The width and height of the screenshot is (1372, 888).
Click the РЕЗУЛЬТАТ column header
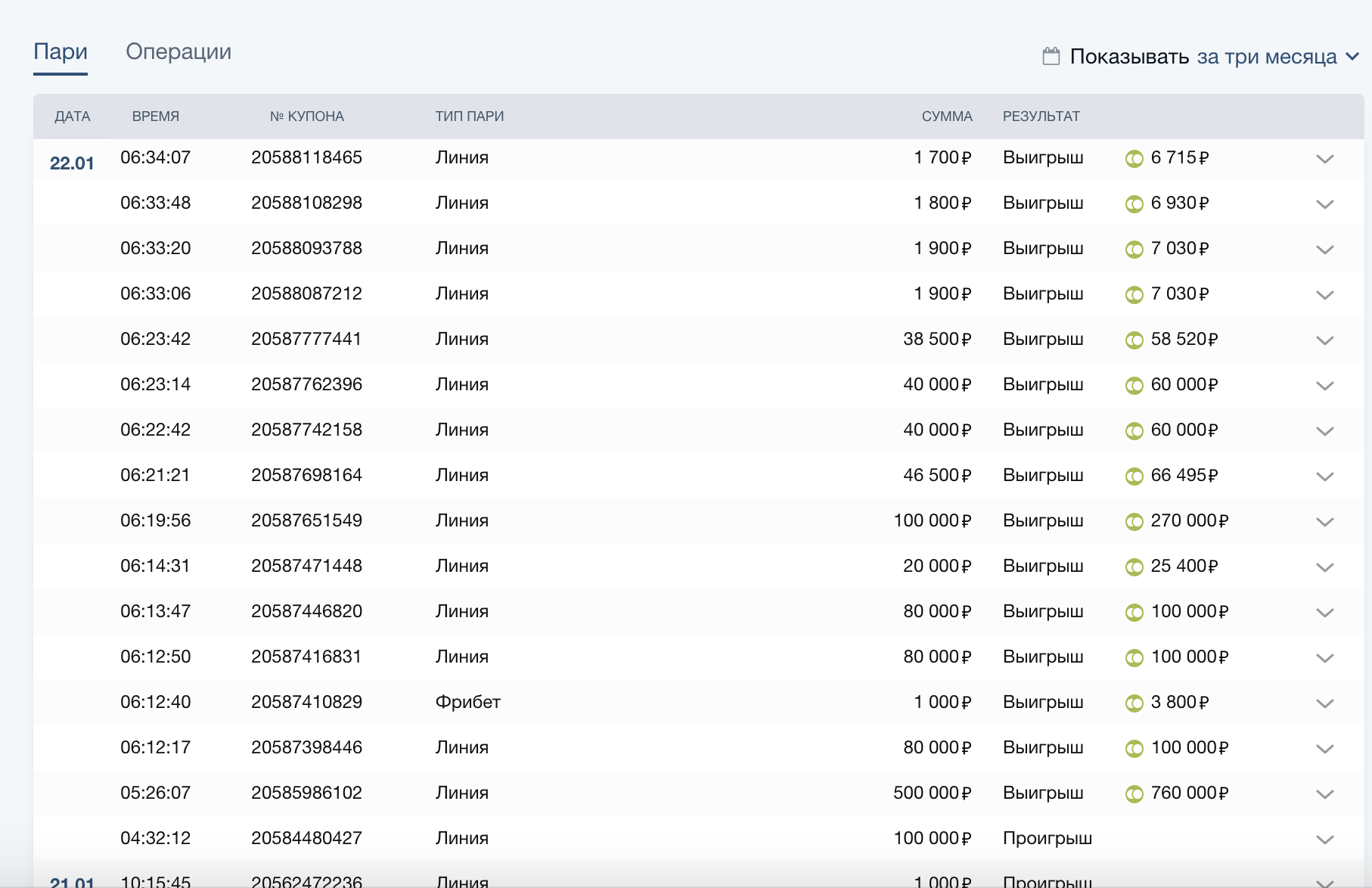click(1041, 116)
